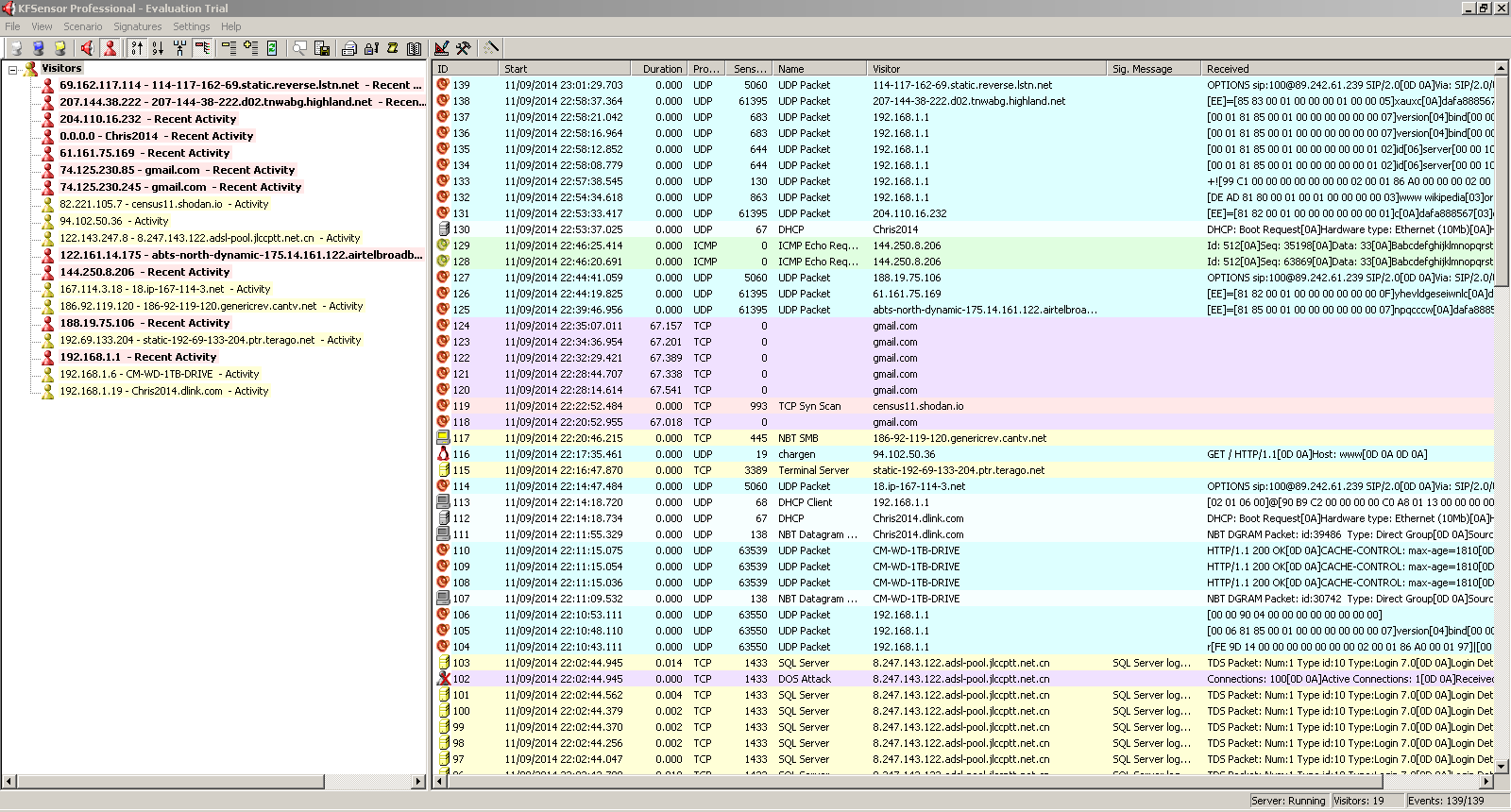Click the stop server toolbar icon

(16, 47)
